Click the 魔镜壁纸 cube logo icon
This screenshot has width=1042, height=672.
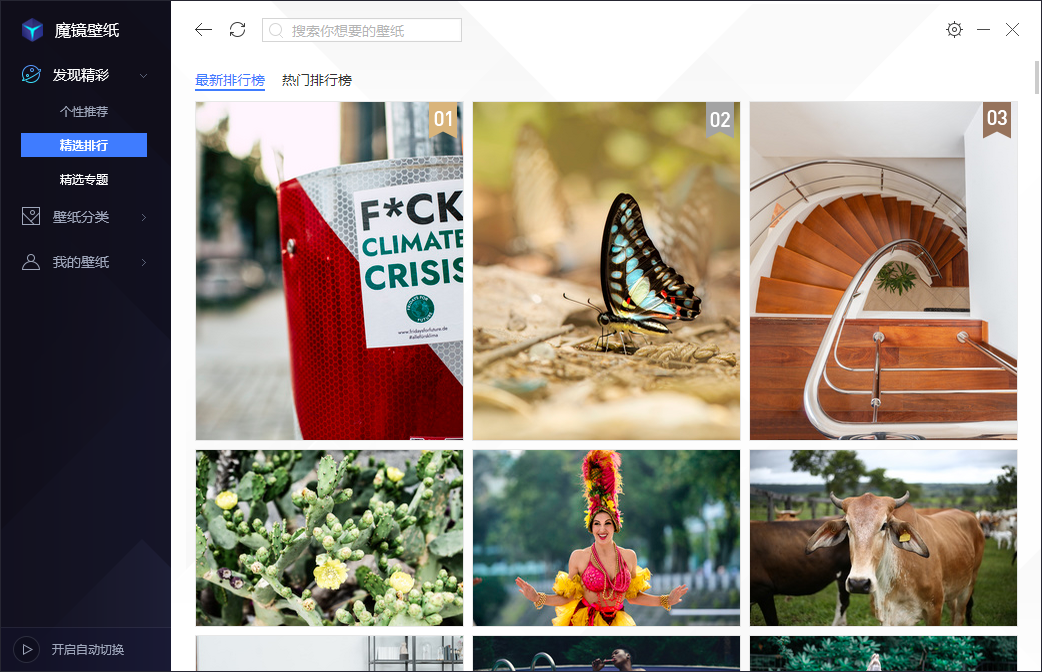pos(32,30)
